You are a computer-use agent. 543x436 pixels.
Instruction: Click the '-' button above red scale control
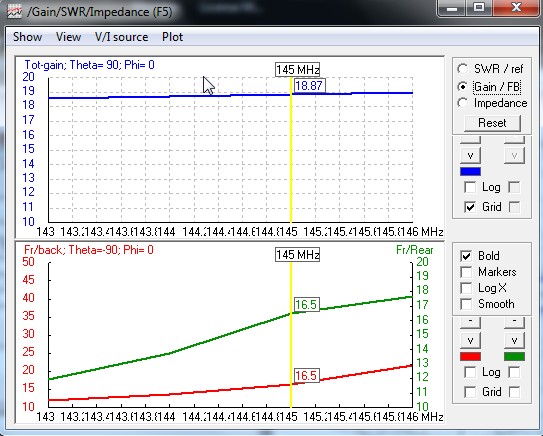(470, 322)
